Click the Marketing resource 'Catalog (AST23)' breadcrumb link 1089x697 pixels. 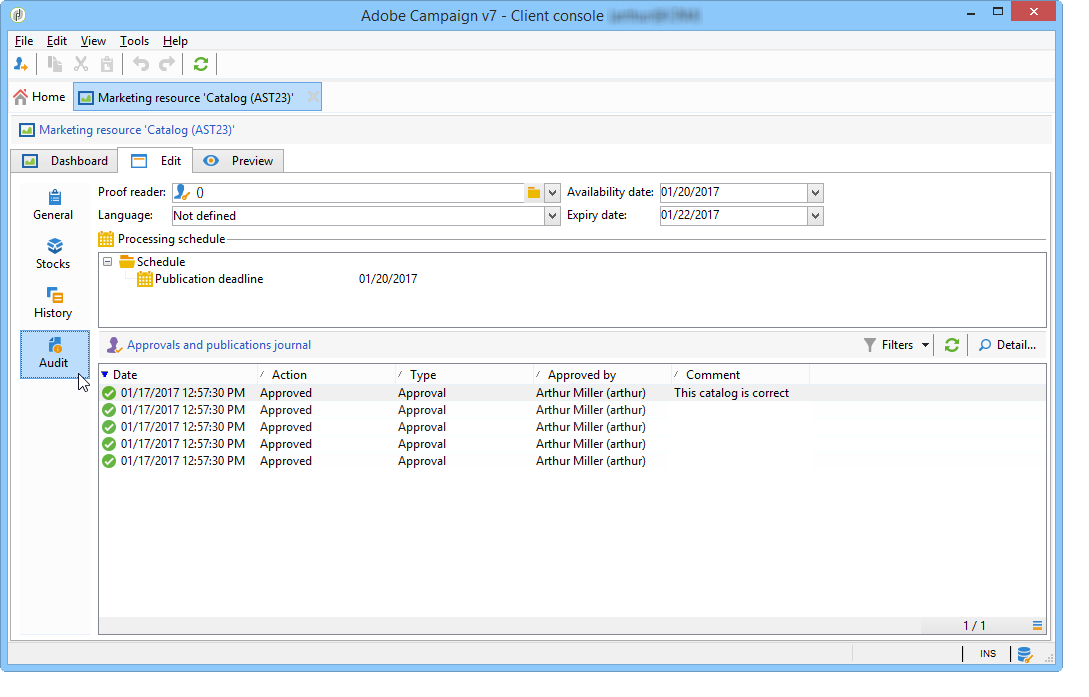[x=136, y=130]
